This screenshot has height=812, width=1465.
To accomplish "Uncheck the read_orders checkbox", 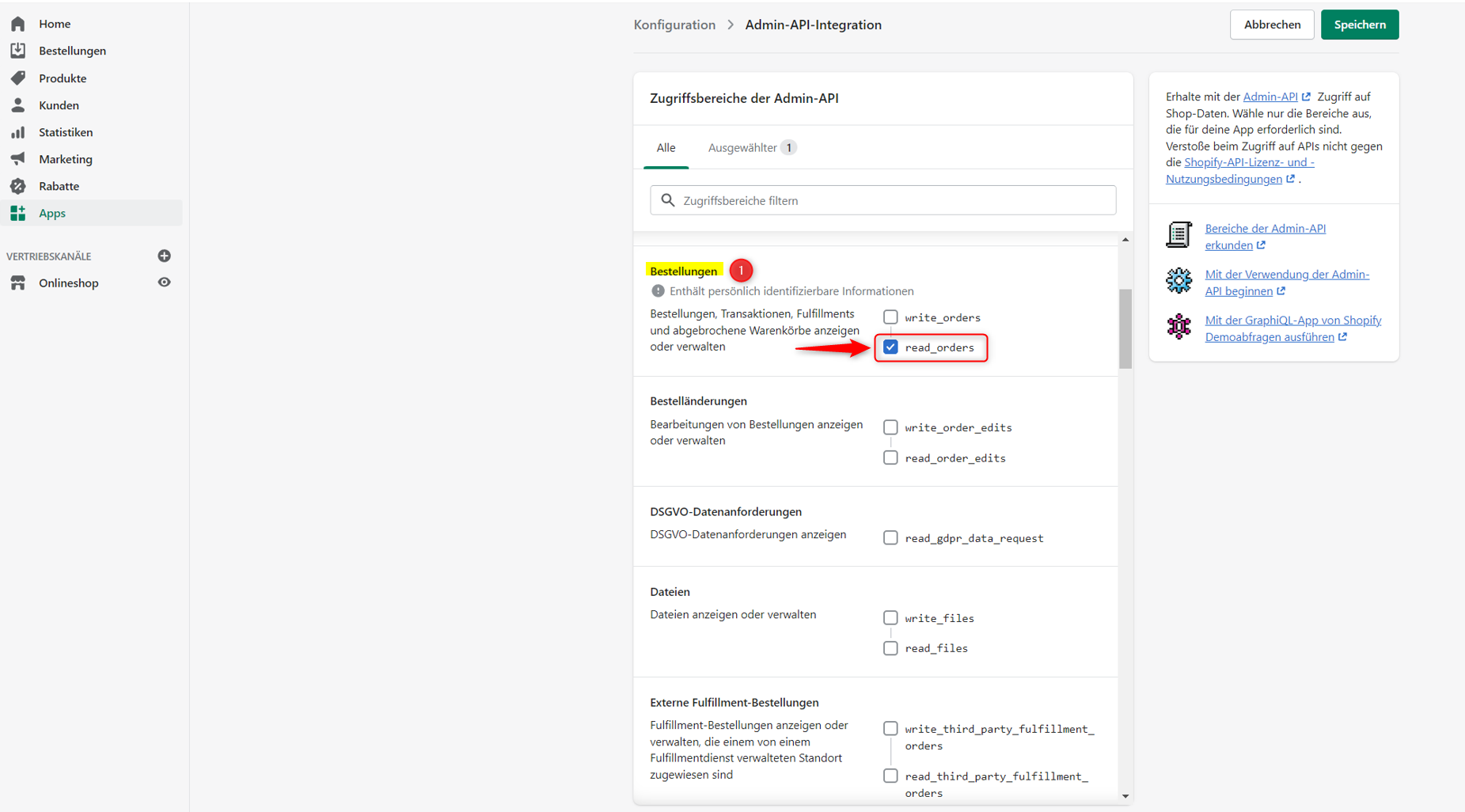I will click(890, 347).
